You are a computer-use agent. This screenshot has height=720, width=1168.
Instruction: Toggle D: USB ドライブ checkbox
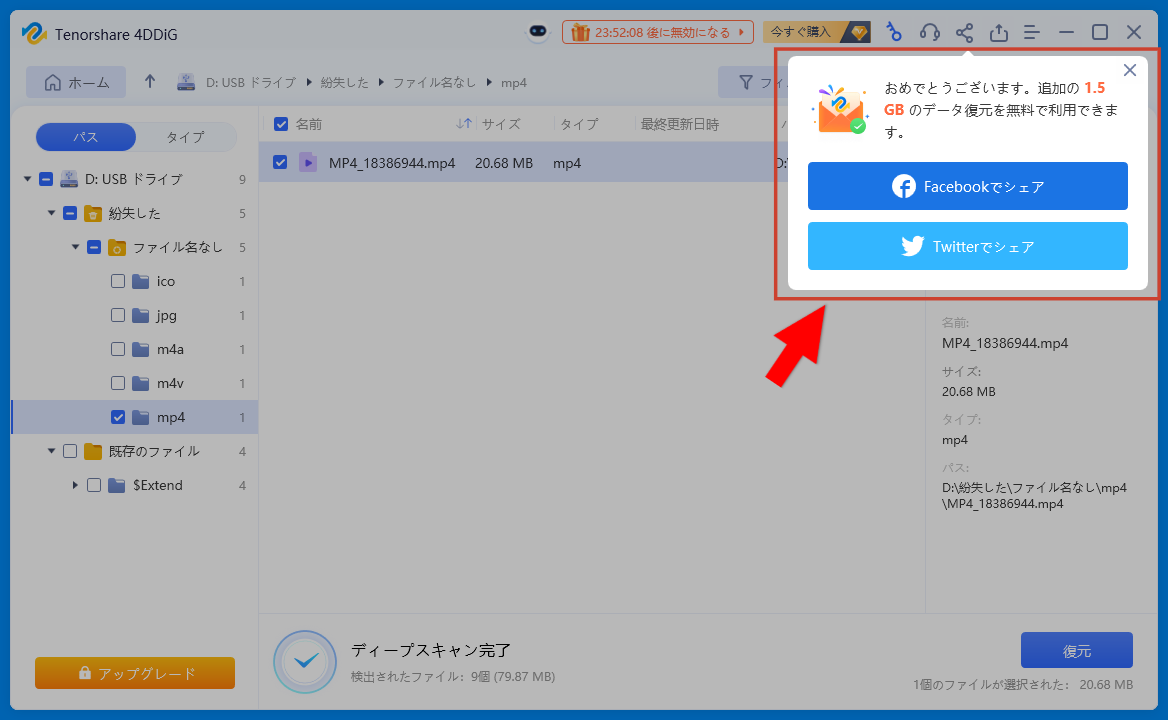(46, 179)
